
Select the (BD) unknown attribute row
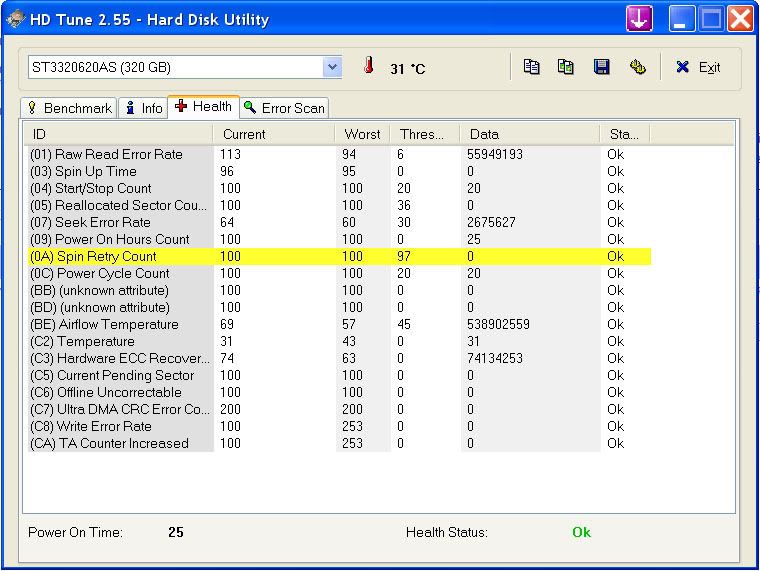coord(339,307)
